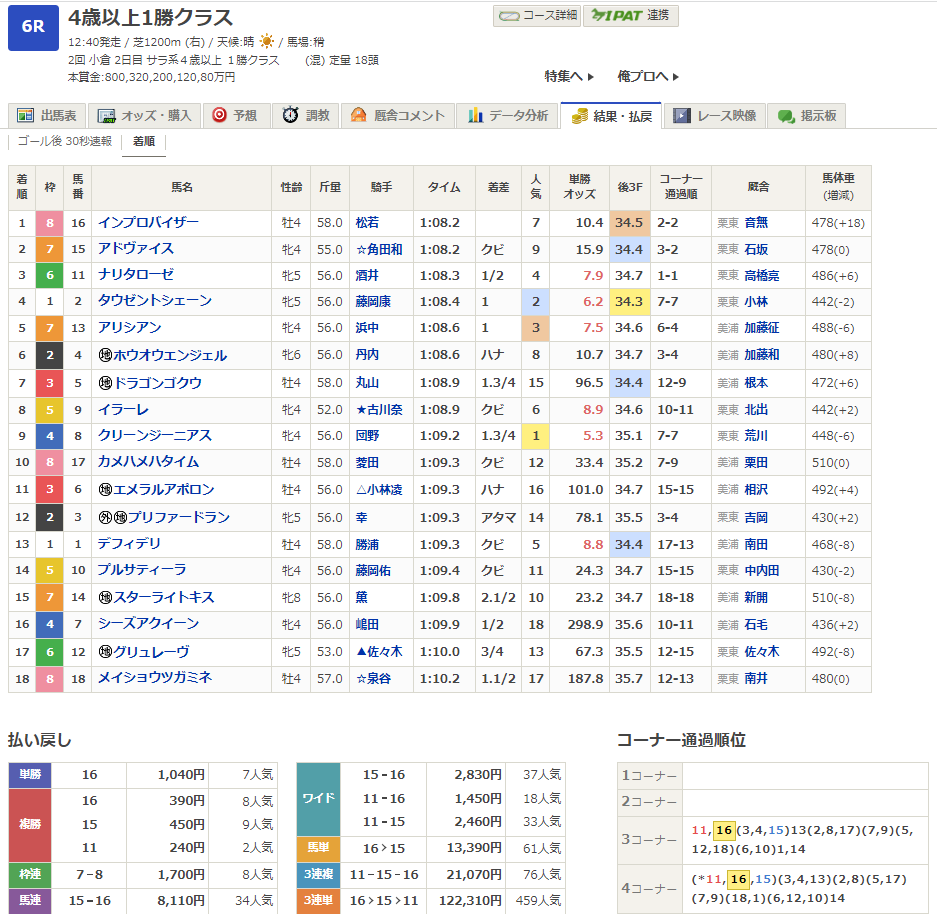The height and width of the screenshot is (914, 937).
Task: Click the 出馬表 tab table icon
Action: pos(25,116)
